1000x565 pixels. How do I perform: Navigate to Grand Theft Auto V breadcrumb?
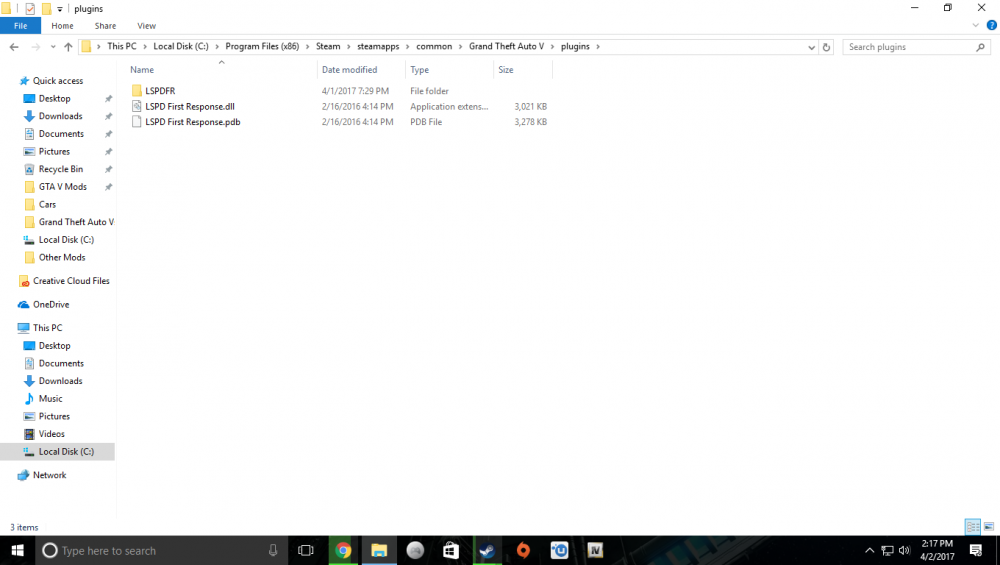pos(506,47)
